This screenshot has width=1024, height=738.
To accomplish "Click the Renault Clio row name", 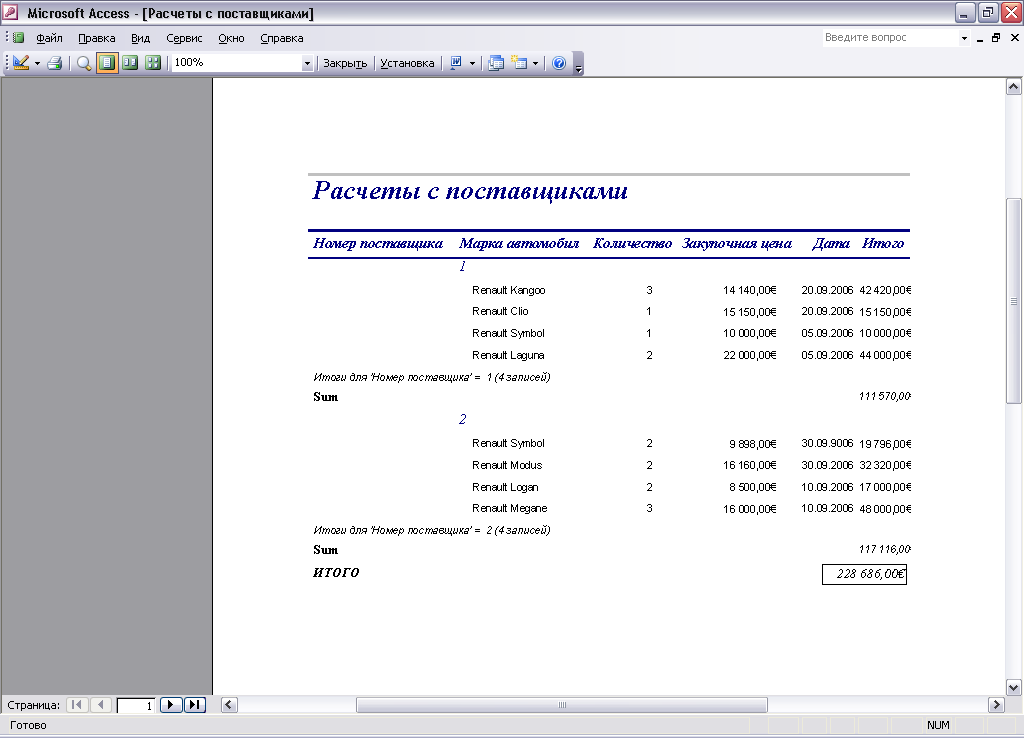I will click(500, 312).
